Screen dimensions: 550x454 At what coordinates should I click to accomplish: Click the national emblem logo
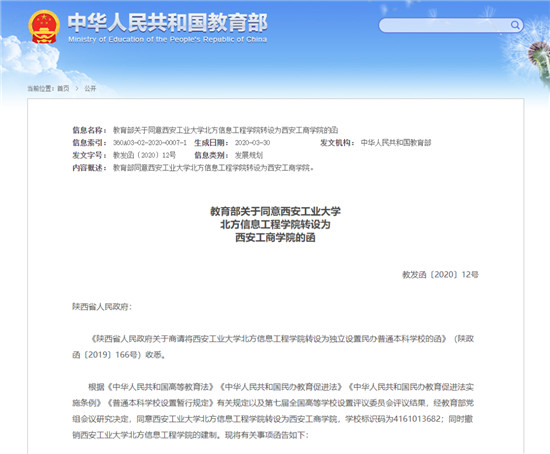[x=44, y=27]
